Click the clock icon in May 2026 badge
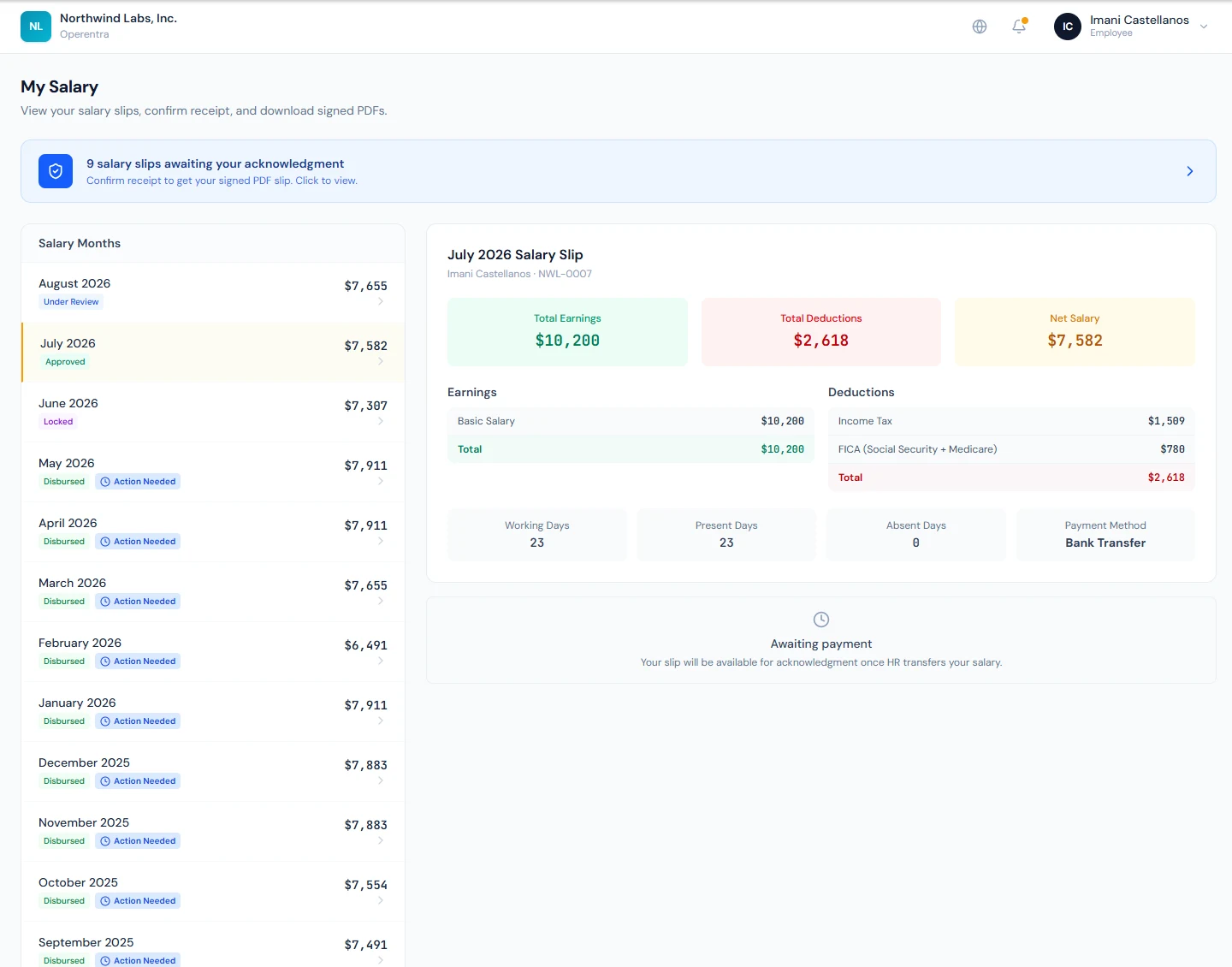The image size is (1232, 967). point(105,482)
